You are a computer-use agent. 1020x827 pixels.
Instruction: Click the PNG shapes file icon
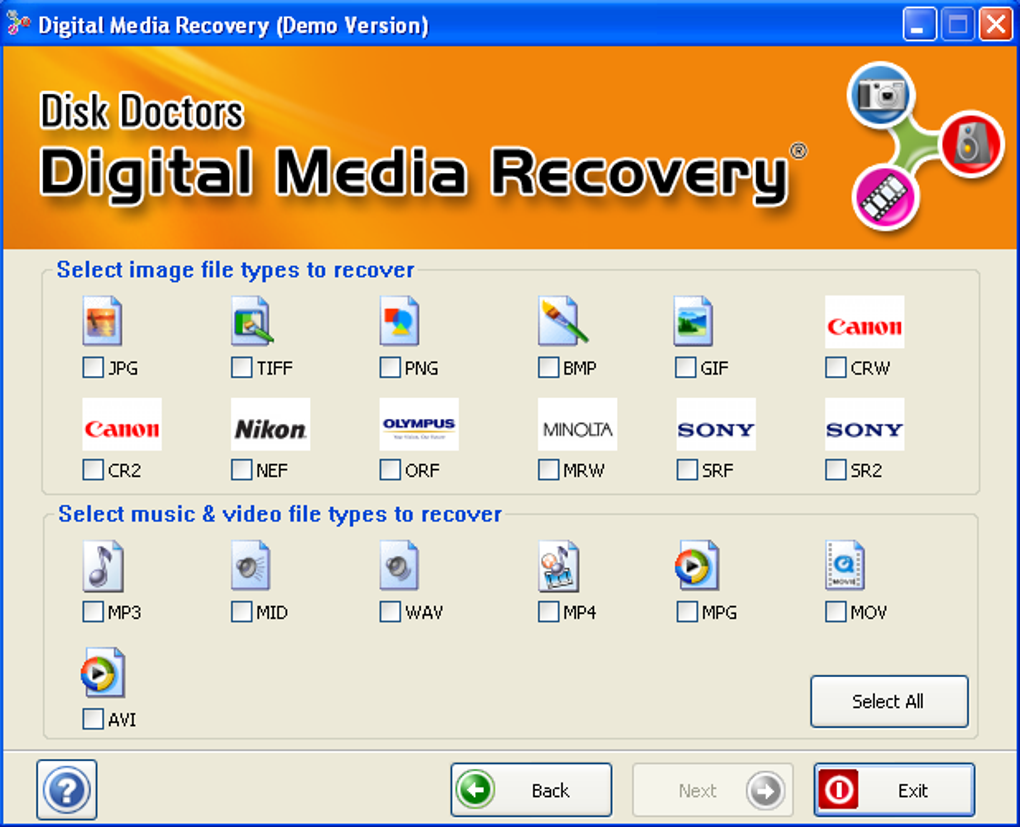(399, 321)
